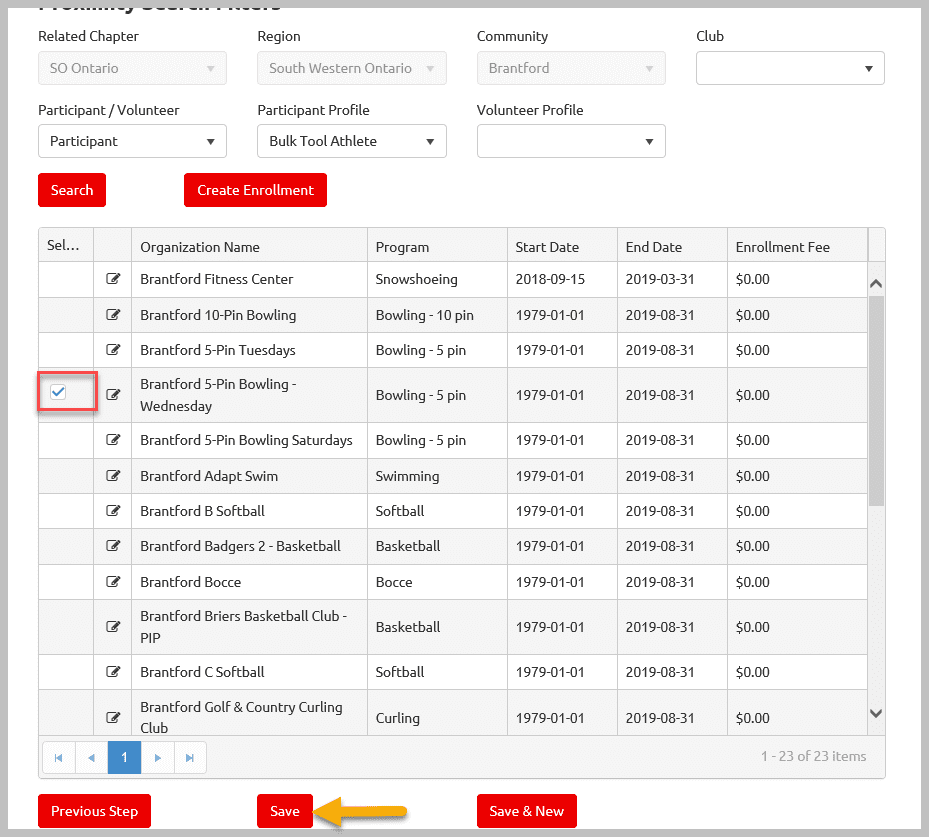
Task: Open edit for Brantford 5-Pin Bowling - Wednesday
Action: pos(113,395)
